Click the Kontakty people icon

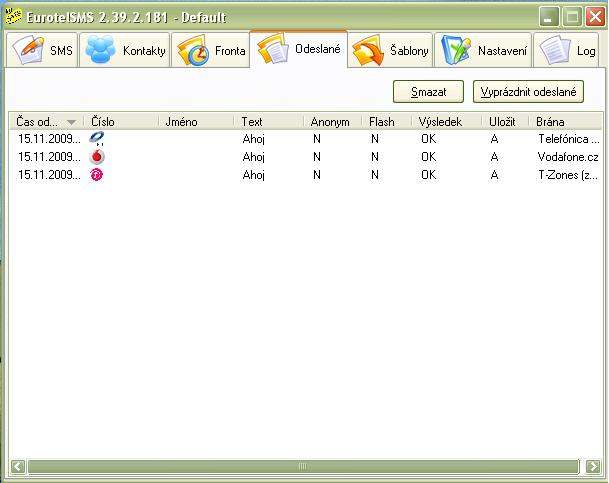coord(100,49)
